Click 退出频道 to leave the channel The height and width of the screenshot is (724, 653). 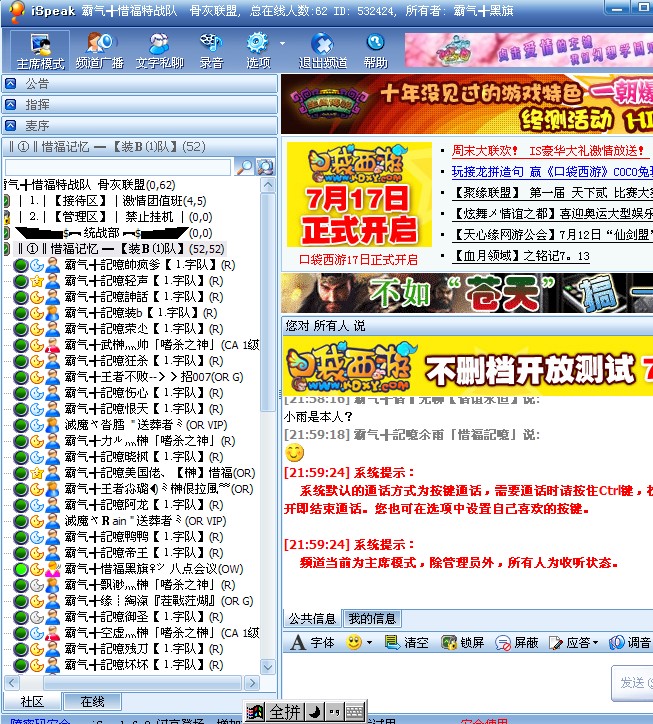click(x=322, y=50)
